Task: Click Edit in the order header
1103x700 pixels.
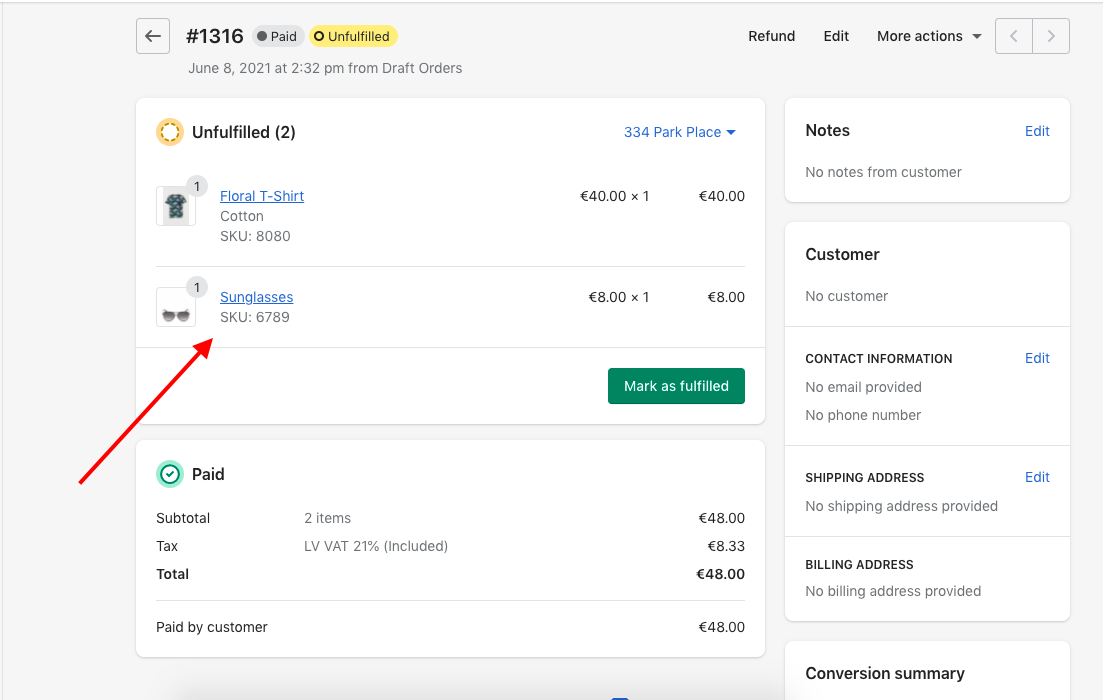Action: point(836,36)
